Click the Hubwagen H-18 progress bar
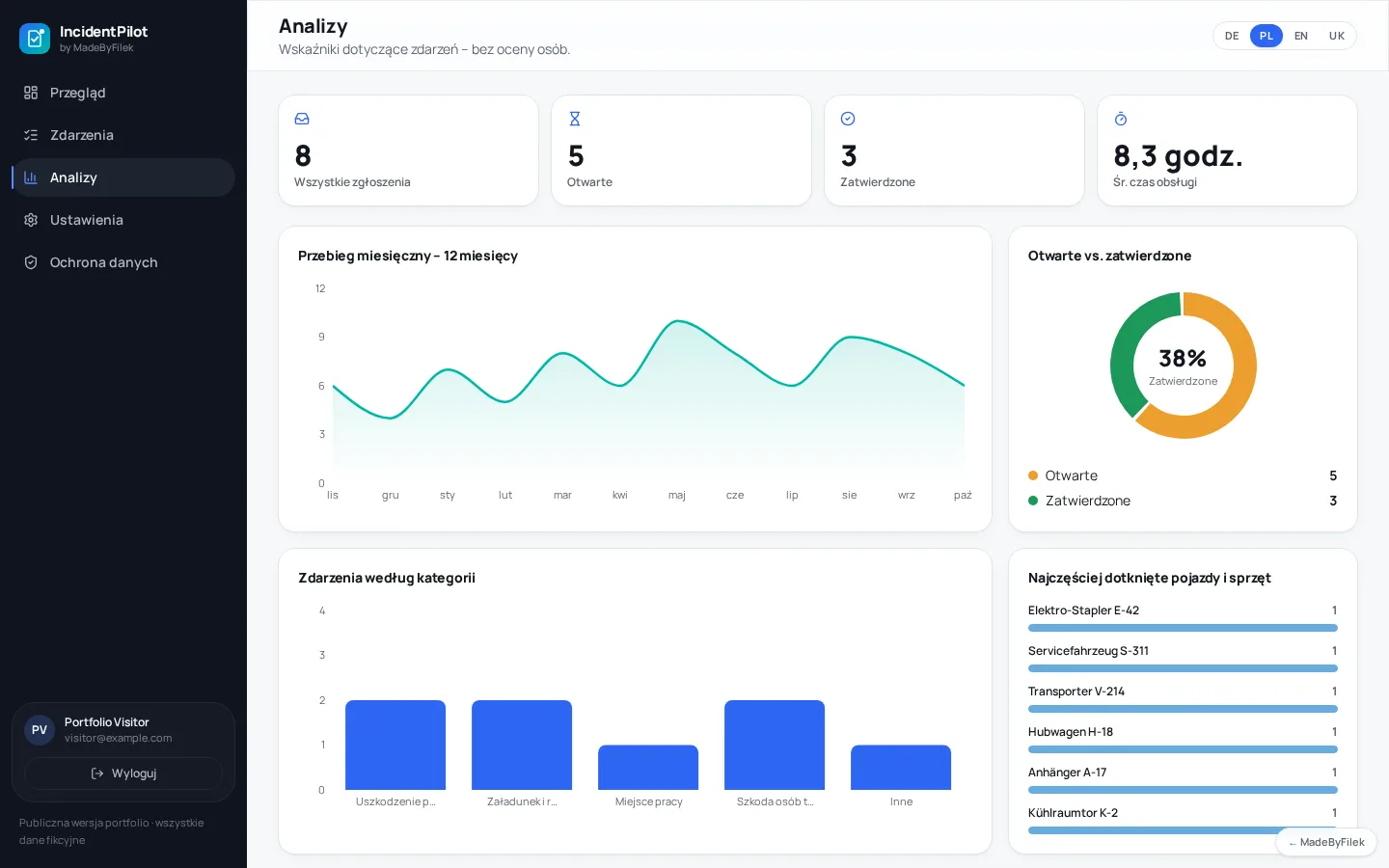Screen dimensions: 1389x868 coord(1183,749)
